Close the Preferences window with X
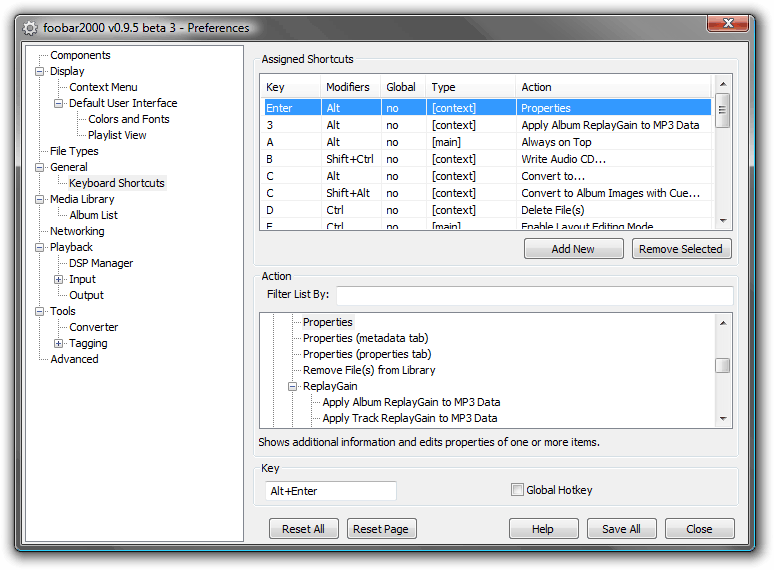 [x=728, y=23]
